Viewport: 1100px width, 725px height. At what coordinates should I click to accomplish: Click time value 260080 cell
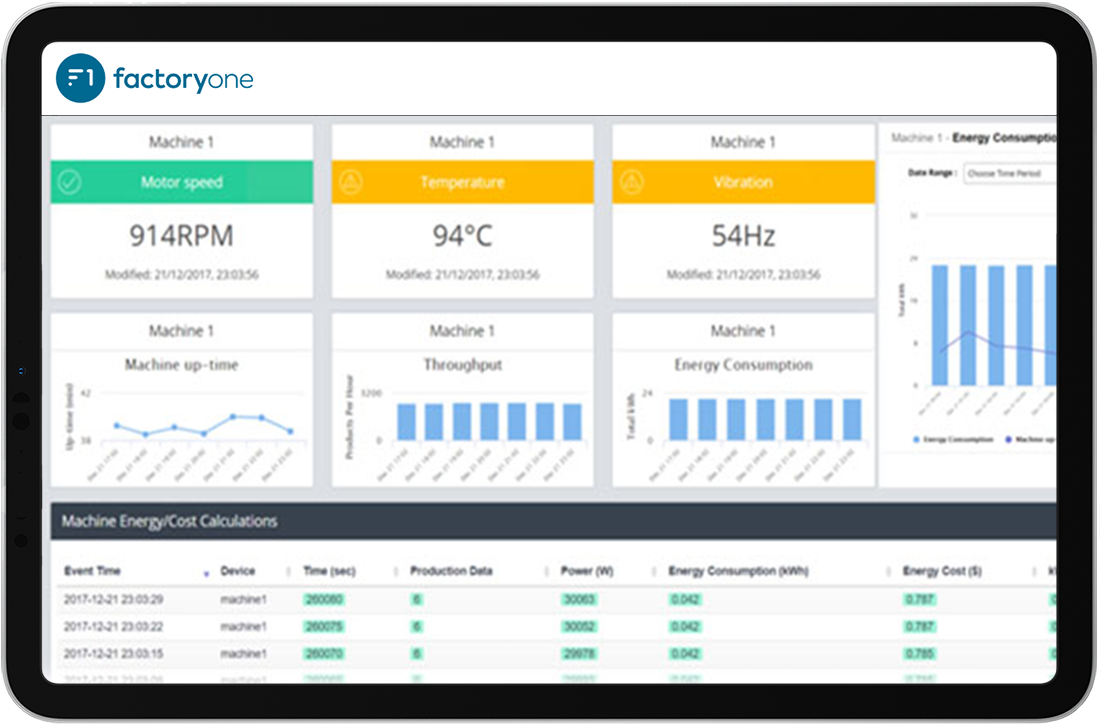tap(323, 599)
